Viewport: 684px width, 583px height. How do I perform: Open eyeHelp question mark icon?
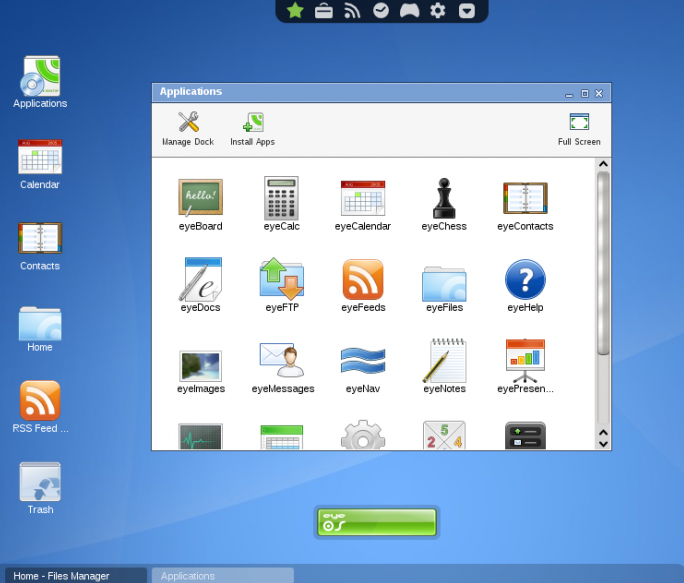click(525, 281)
